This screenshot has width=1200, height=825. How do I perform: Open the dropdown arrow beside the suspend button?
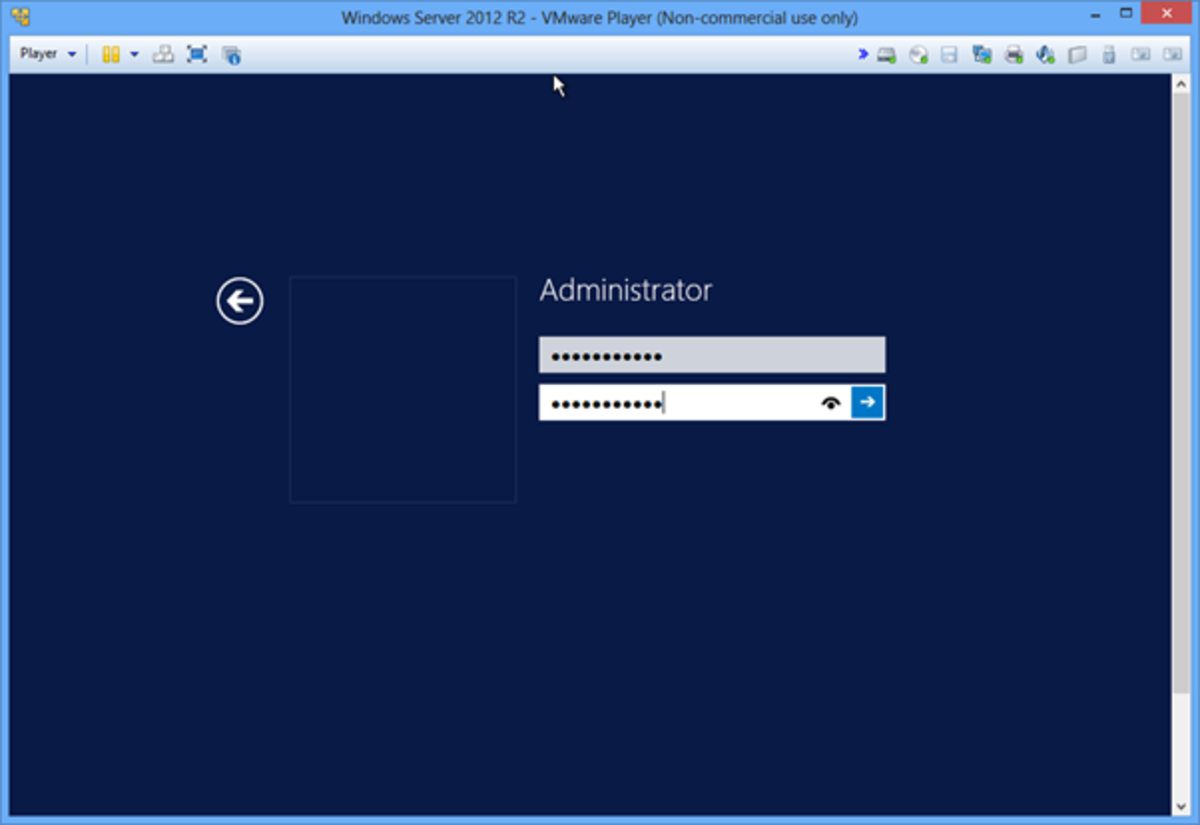tap(134, 54)
